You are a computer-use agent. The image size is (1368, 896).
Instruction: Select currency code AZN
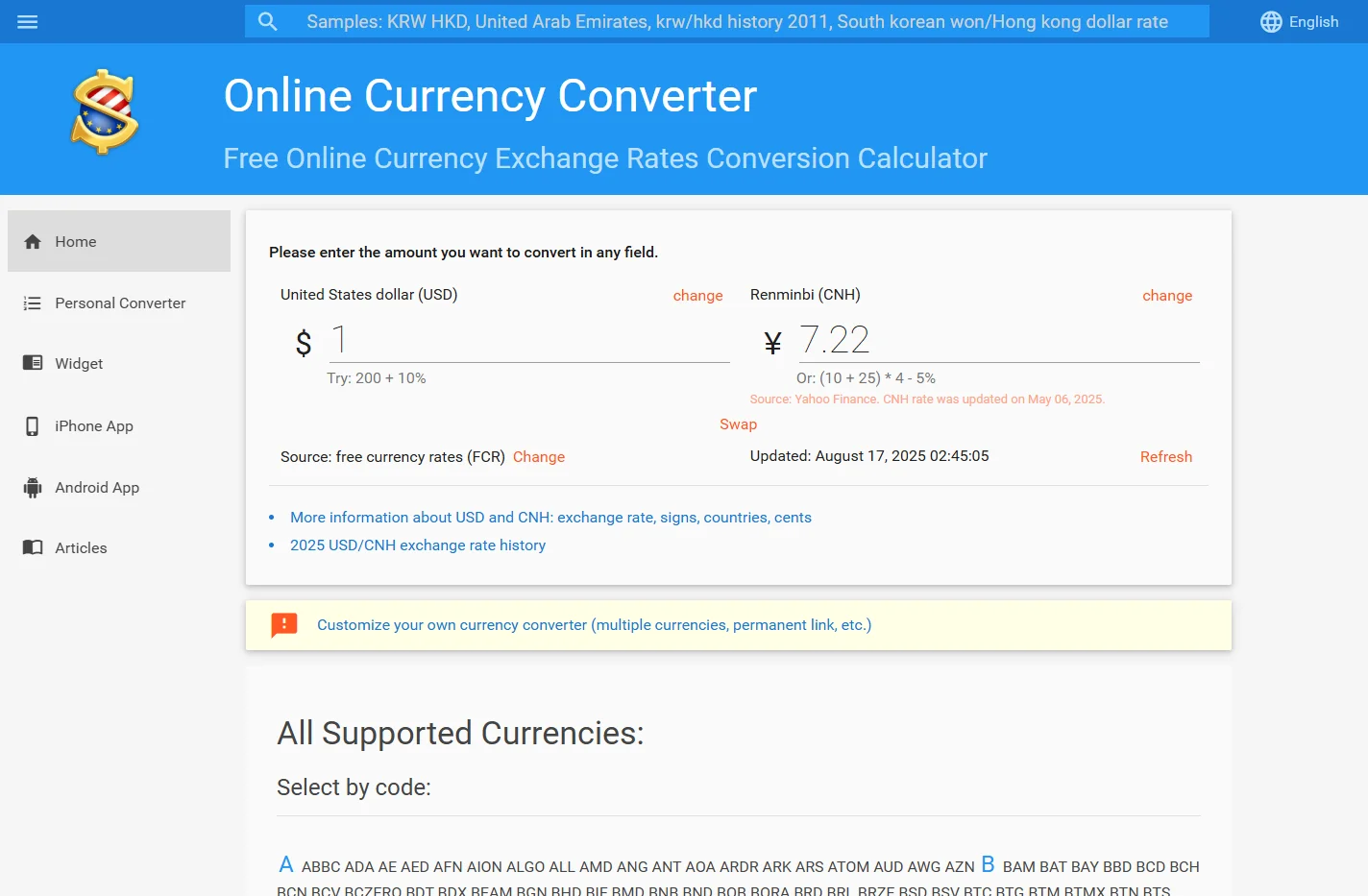point(960,867)
